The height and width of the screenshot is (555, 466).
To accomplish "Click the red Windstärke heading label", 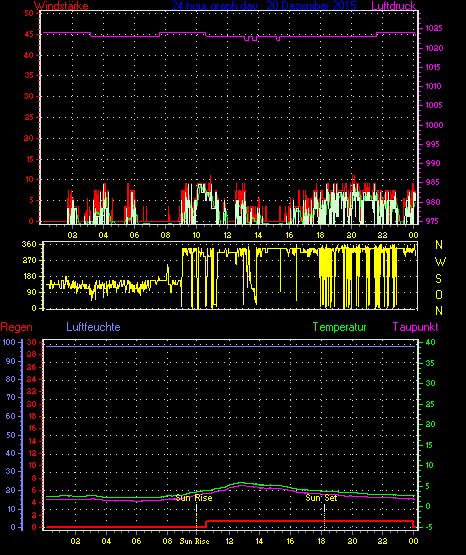I will coord(61,6).
